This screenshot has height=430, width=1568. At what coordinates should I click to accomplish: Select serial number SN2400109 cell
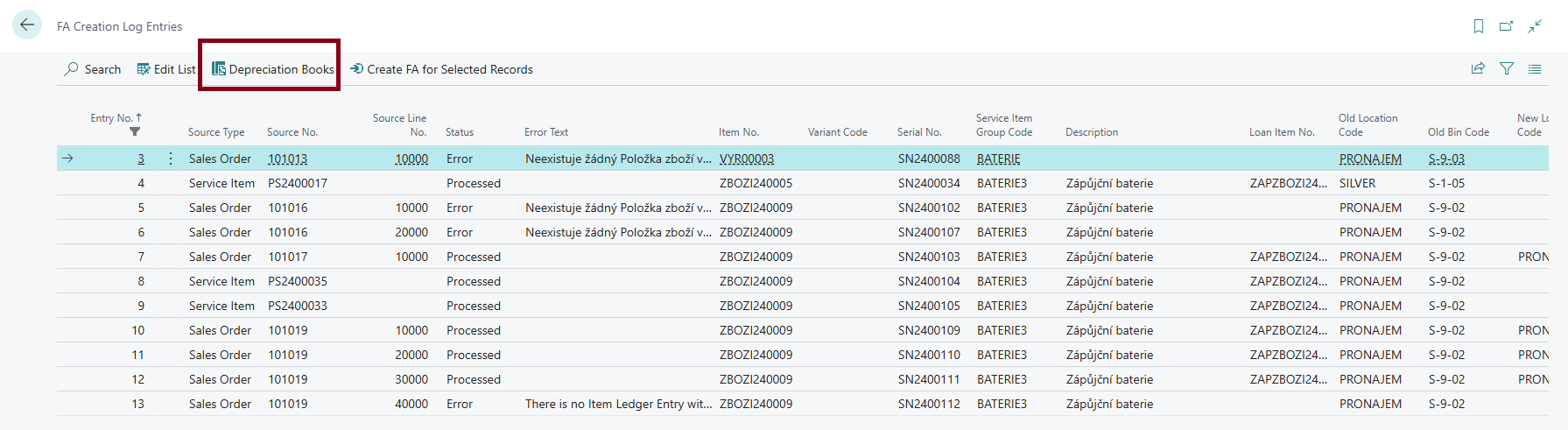(x=929, y=330)
